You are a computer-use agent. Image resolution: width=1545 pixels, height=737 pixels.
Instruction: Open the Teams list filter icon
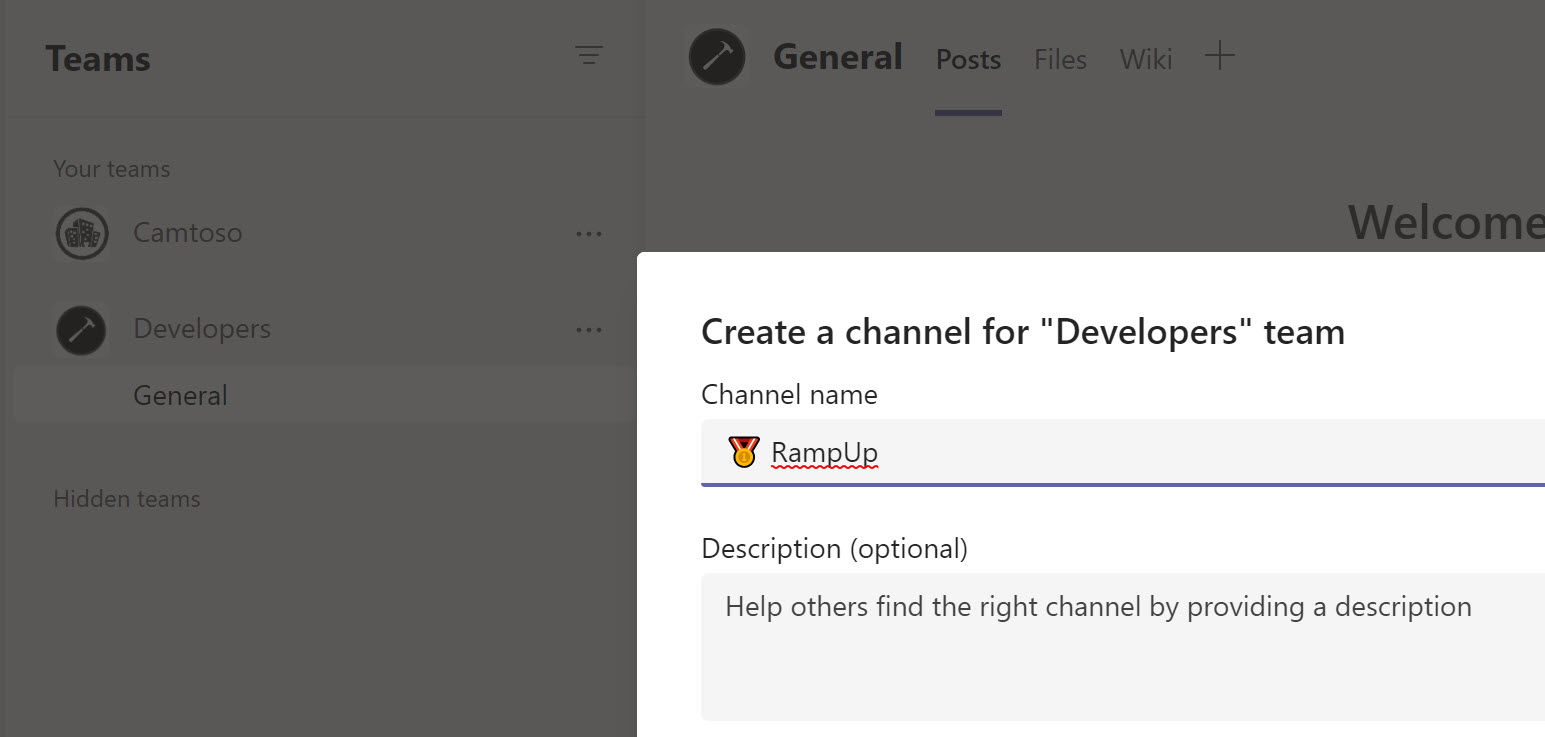(589, 56)
